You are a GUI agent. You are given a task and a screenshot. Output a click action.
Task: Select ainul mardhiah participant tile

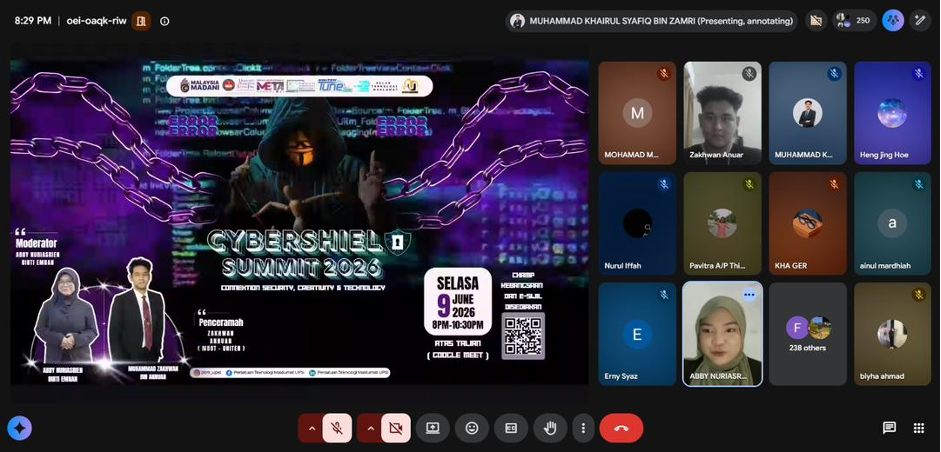point(892,223)
